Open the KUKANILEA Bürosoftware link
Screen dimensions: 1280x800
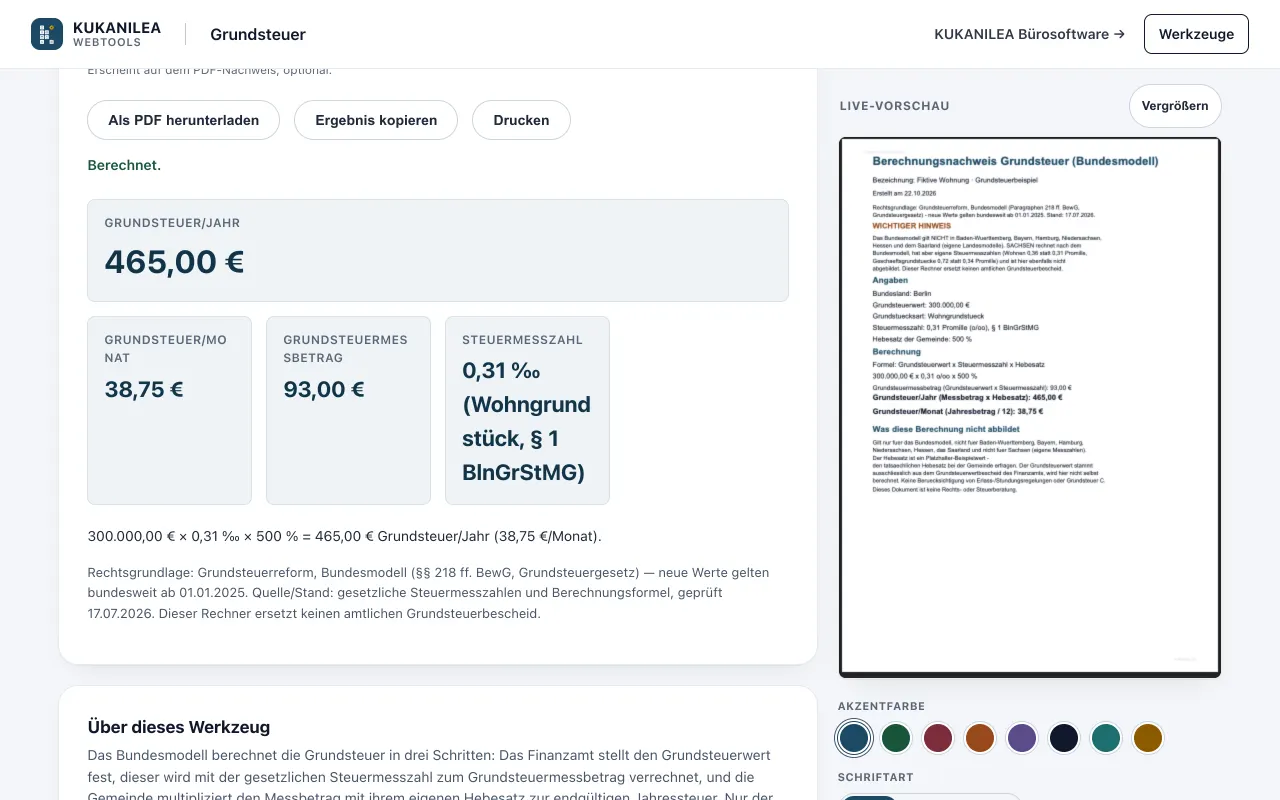point(1029,34)
